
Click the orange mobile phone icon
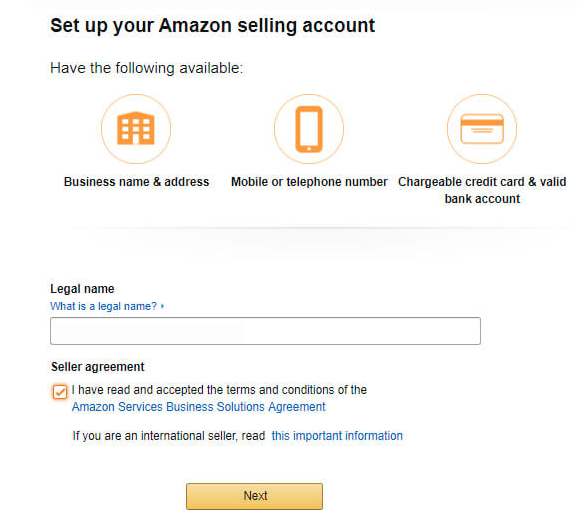pyautogui.click(x=309, y=129)
